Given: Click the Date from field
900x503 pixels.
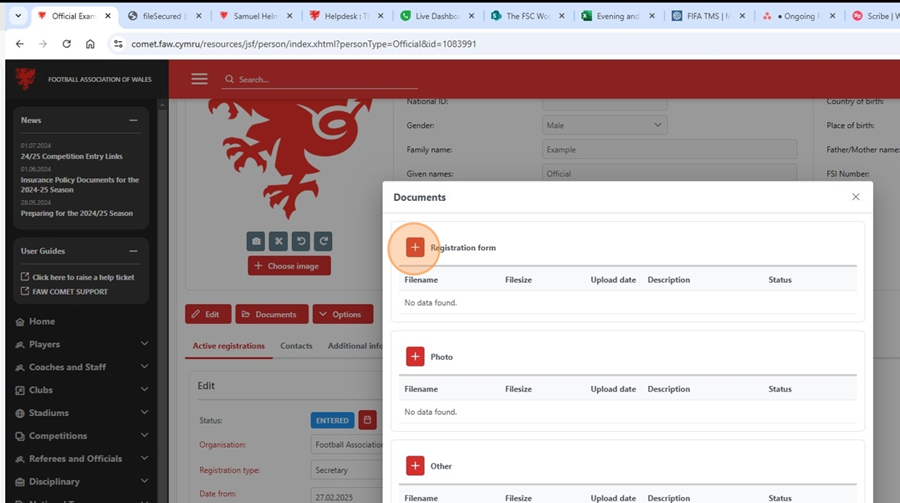Looking at the screenshot, I should (x=347, y=497).
